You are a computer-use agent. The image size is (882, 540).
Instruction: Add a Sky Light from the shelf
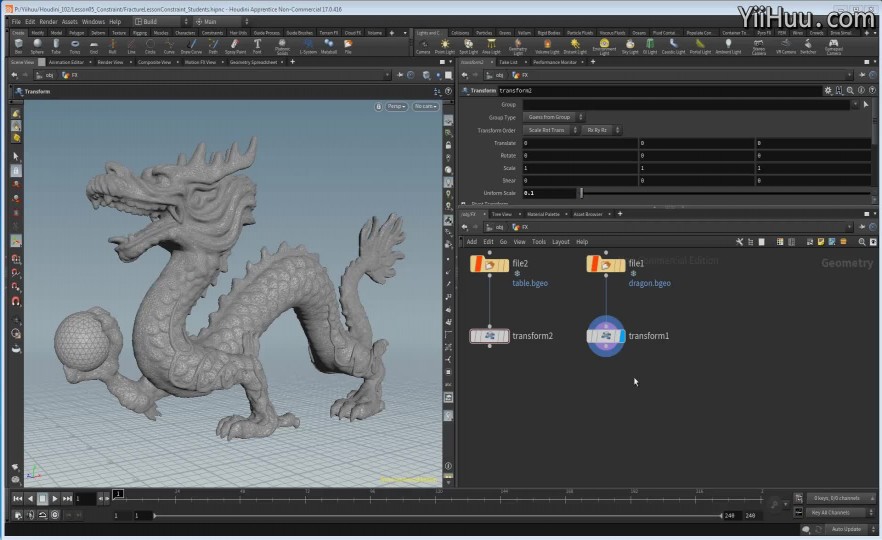(630, 46)
